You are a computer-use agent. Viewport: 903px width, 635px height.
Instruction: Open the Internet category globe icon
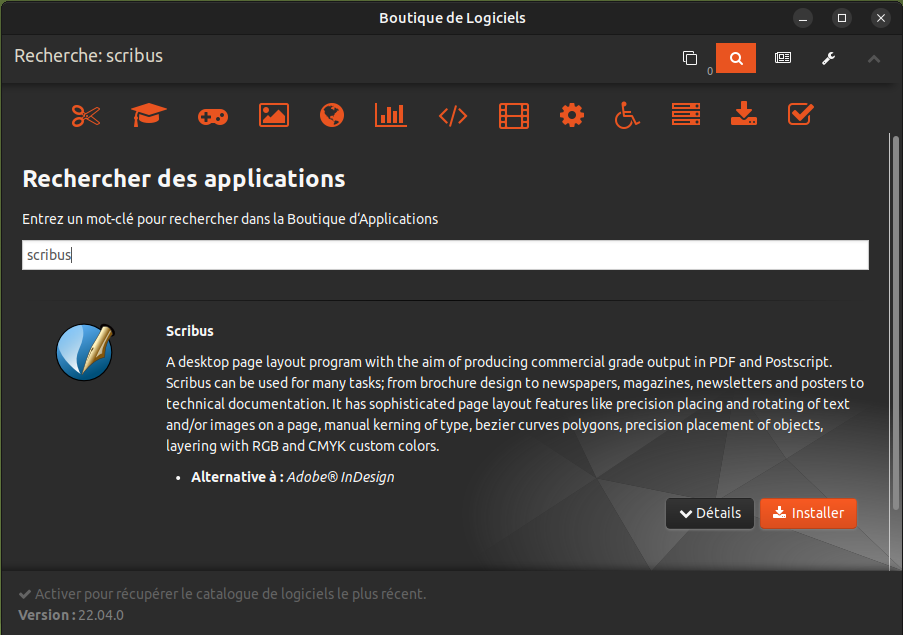tap(332, 115)
